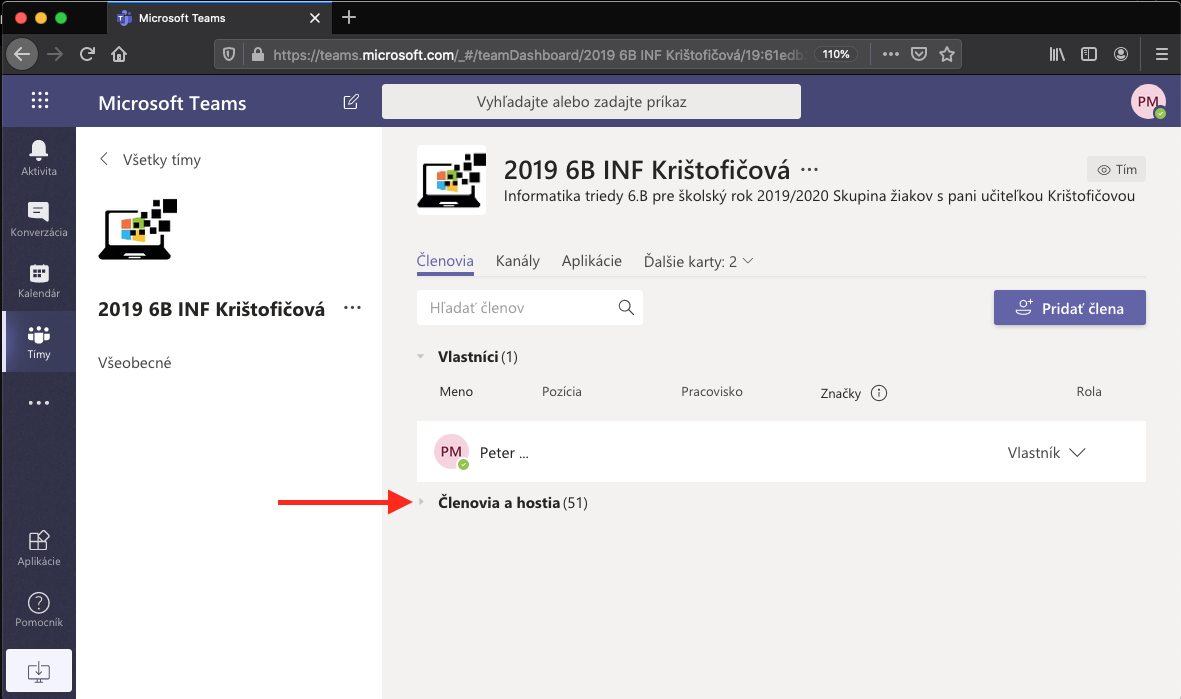The image size is (1181, 699).
Task: Open the Všeobecné channel
Action: coord(135,363)
